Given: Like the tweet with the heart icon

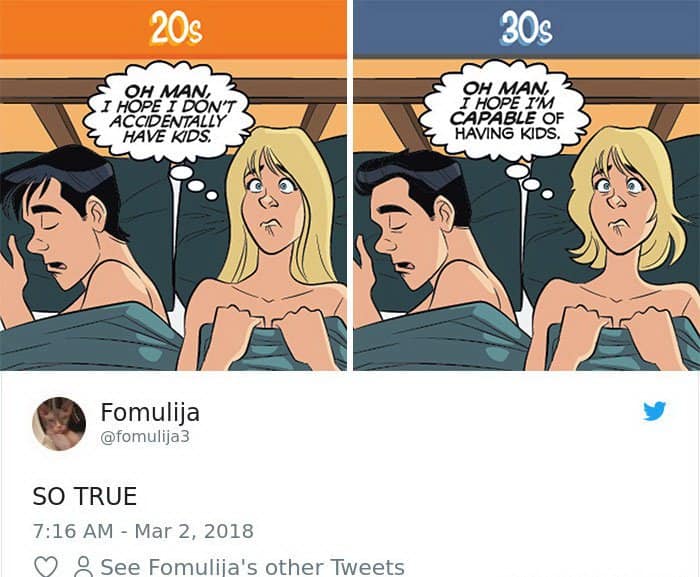Looking at the screenshot, I should pyautogui.click(x=46, y=567).
